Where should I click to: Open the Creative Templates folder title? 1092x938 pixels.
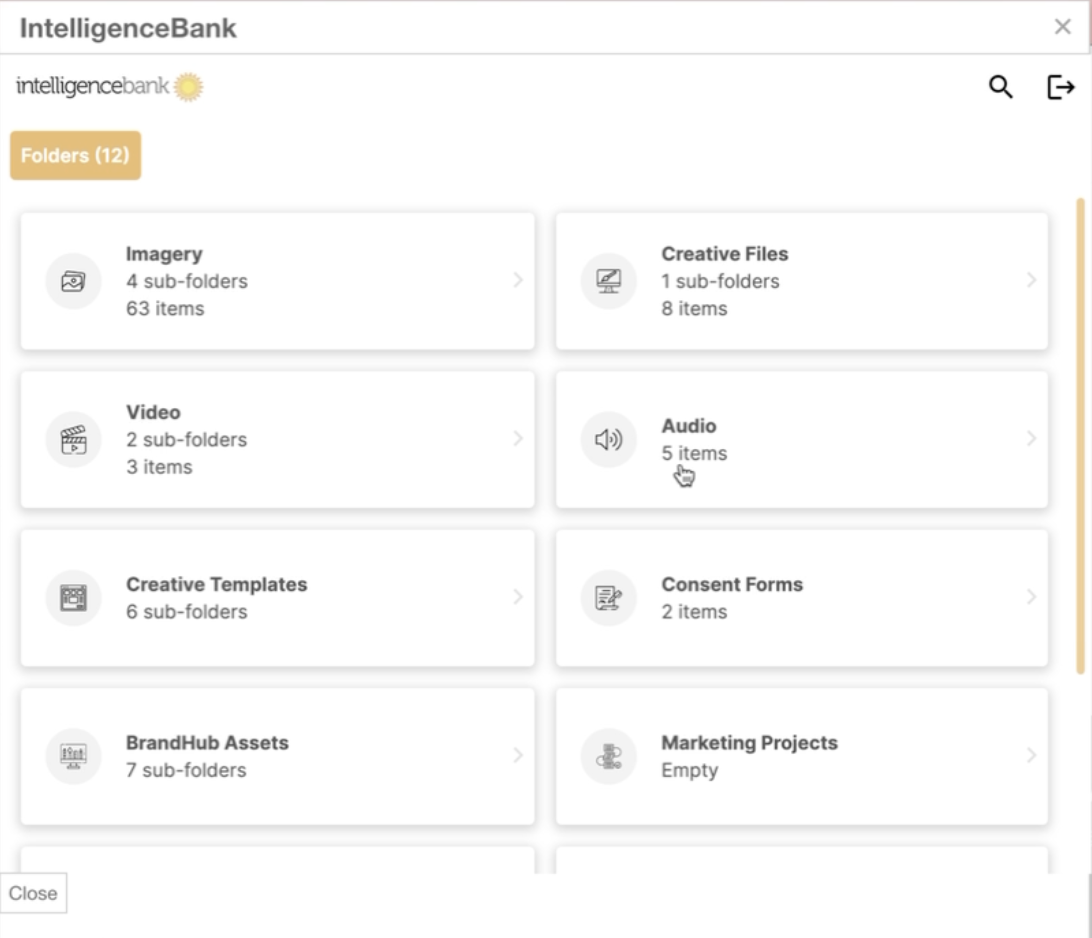click(x=216, y=584)
